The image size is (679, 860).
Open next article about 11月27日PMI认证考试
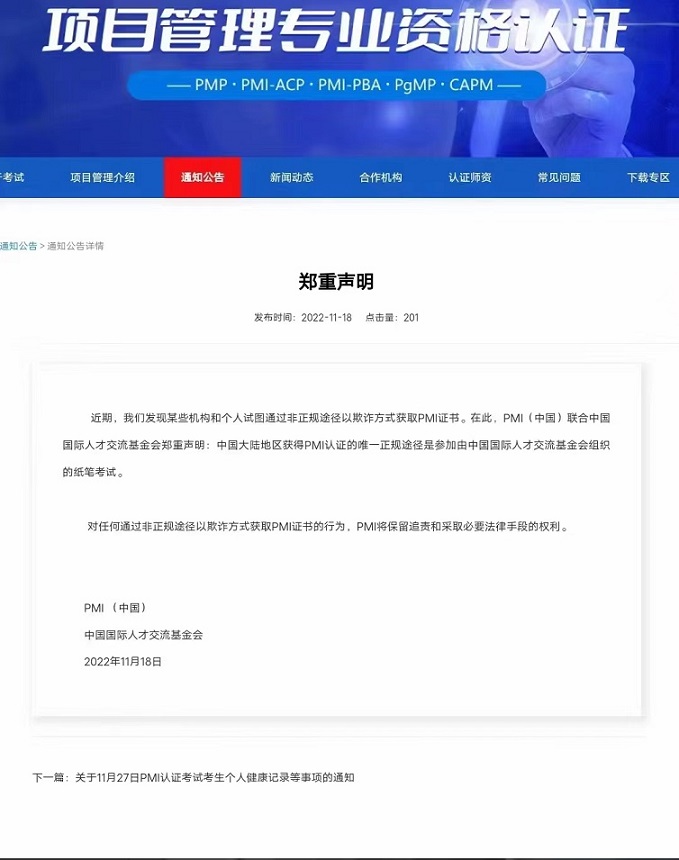tap(214, 777)
